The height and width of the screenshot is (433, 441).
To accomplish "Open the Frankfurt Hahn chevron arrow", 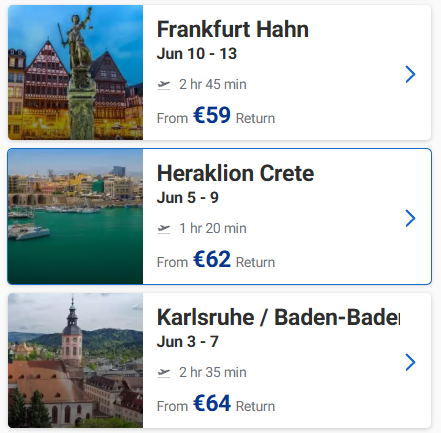I will pos(410,74).
